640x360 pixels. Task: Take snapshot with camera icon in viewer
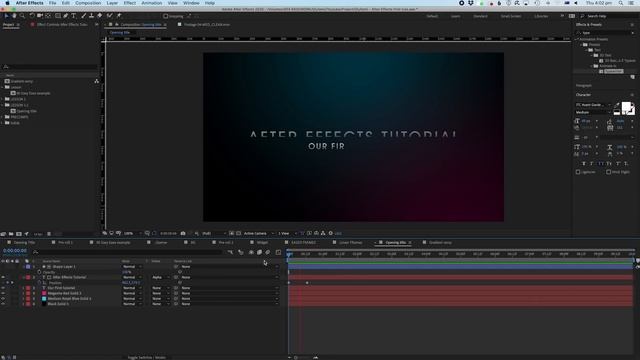(183, 233)
